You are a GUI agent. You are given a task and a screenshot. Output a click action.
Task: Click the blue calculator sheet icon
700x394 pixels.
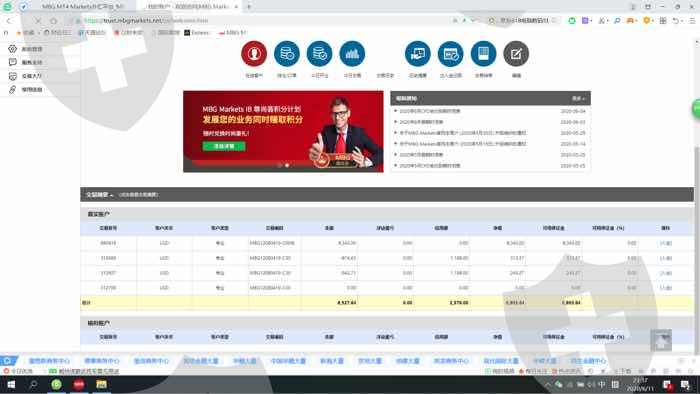coord(483,54)
